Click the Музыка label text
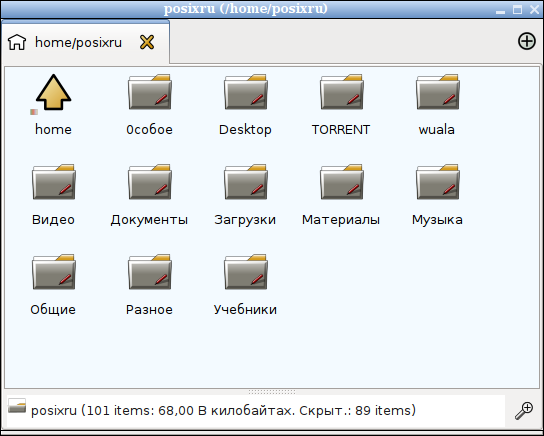 [437, 220]
